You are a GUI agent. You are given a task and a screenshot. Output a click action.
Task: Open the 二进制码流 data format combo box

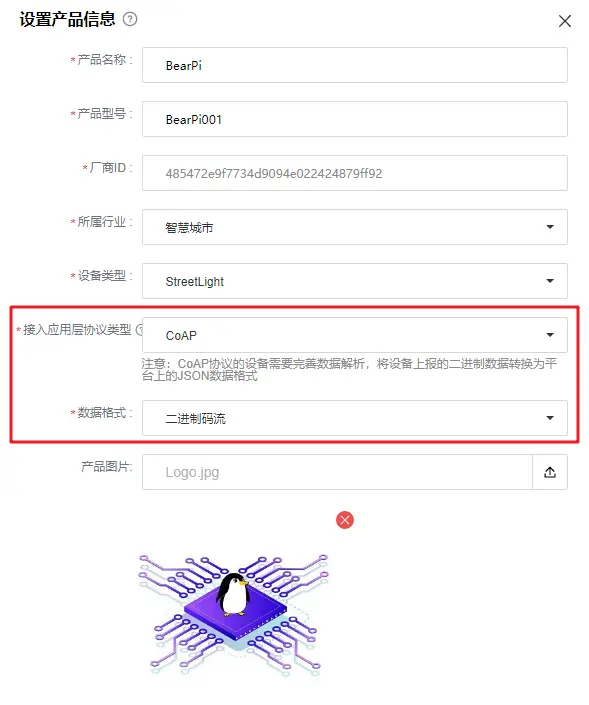coord(355,418)
